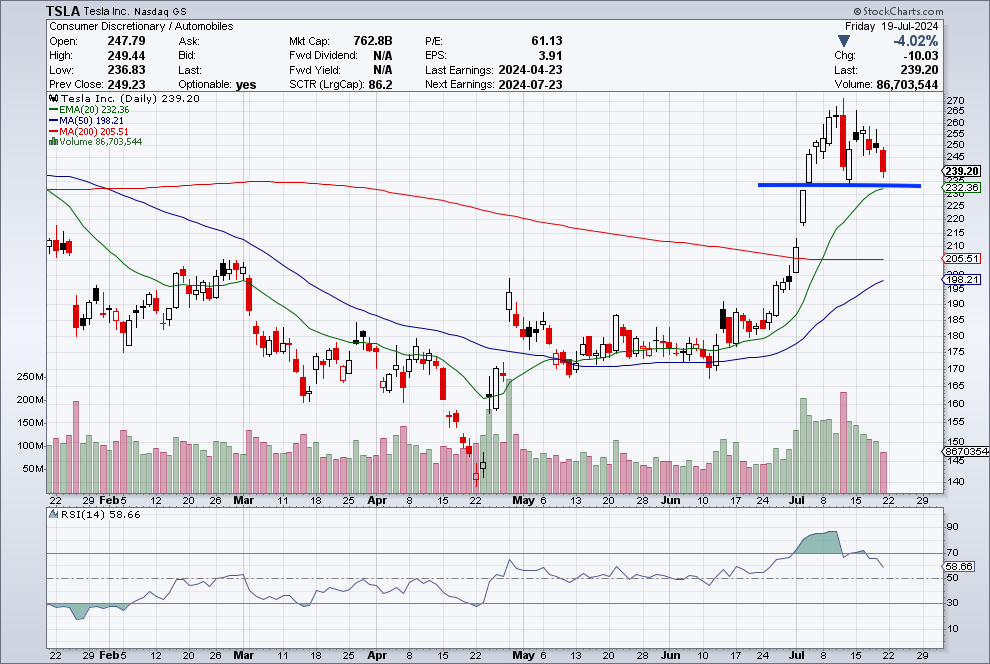Click the Fwd Yield N/A value

(x=383, y=69)
